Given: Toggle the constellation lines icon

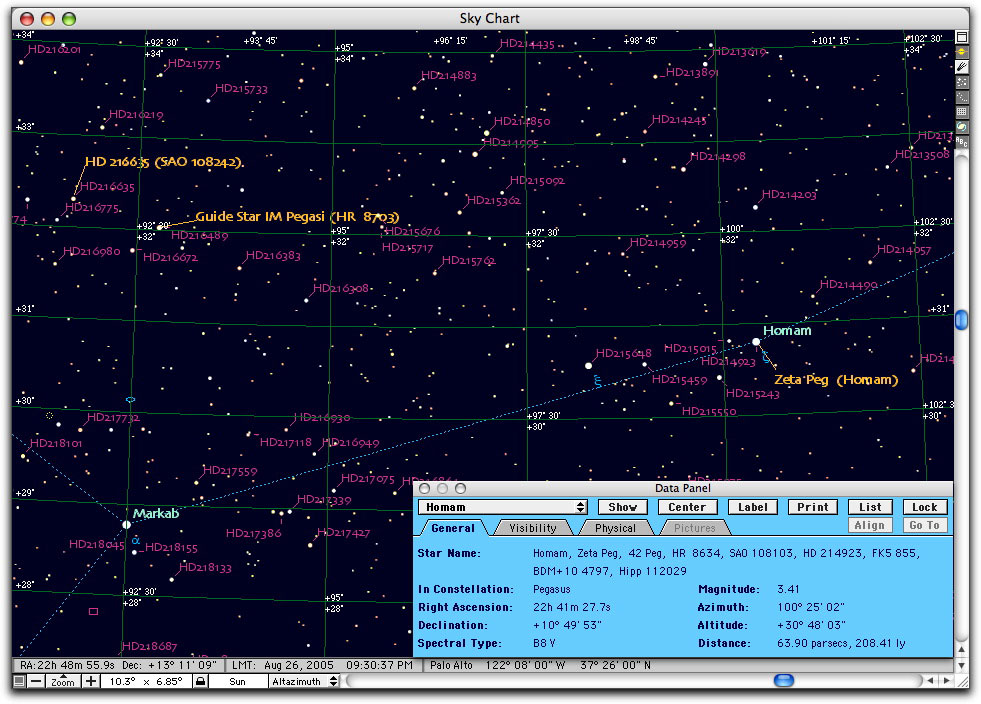Looking at the screenshot, I should [x=962, y=97].
